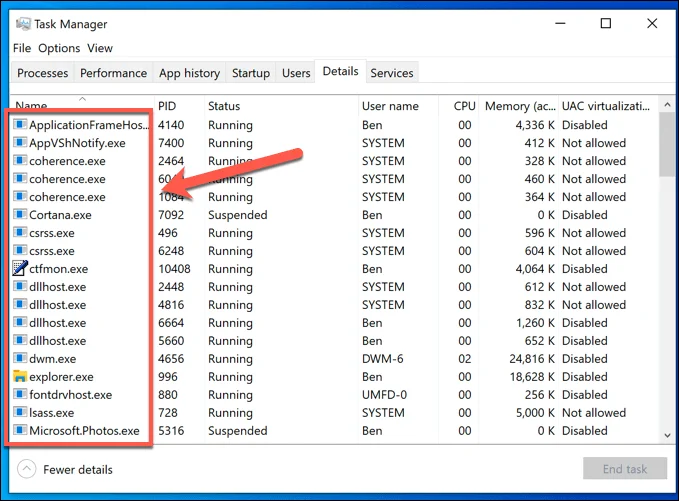
Task: Click PID value 10408
Action: coord(174,269)
